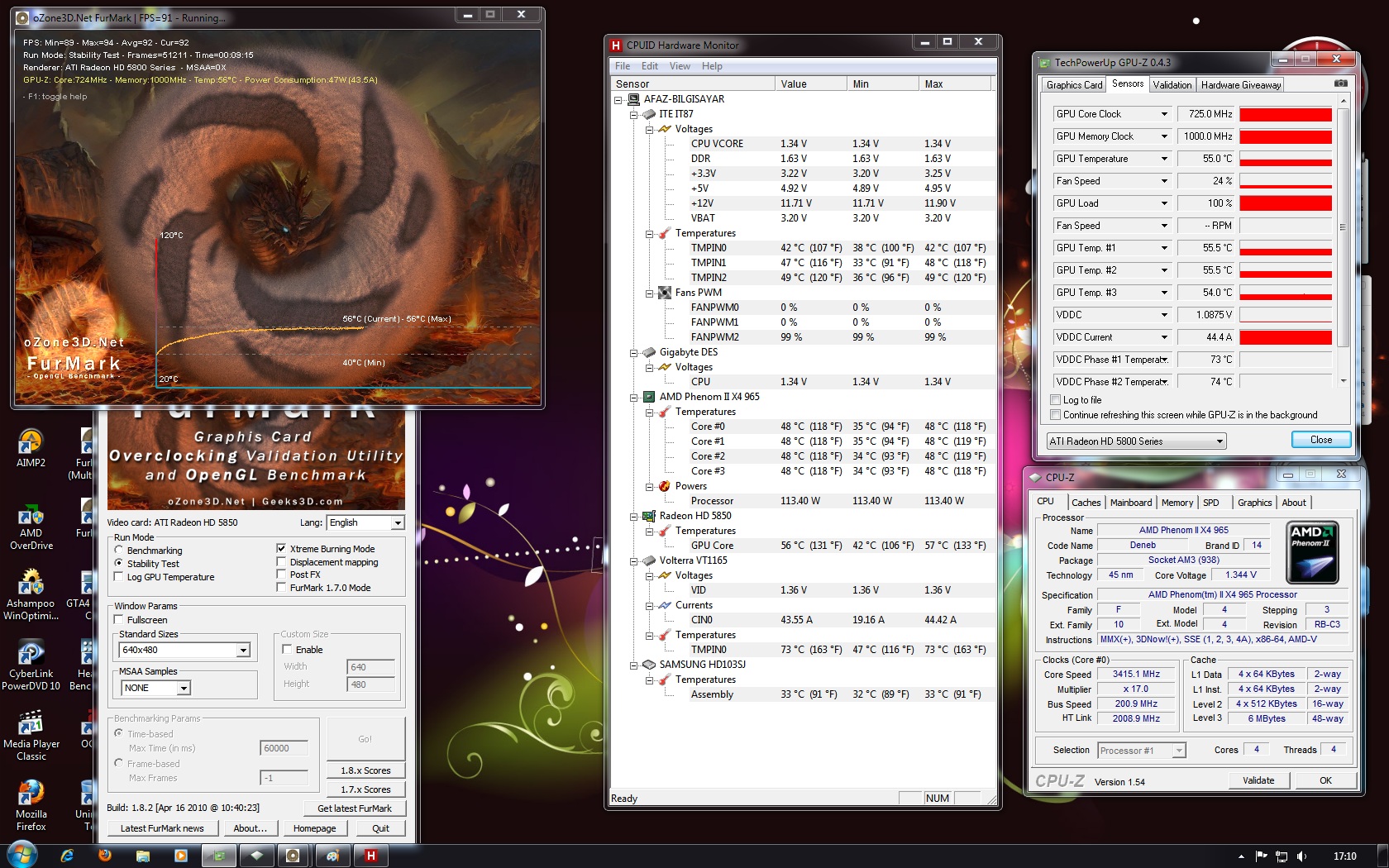Enable FurMark 1.7.0 Mode checkbox
Viewport: 1389px width, 868px height.
(x=281, y=588)
